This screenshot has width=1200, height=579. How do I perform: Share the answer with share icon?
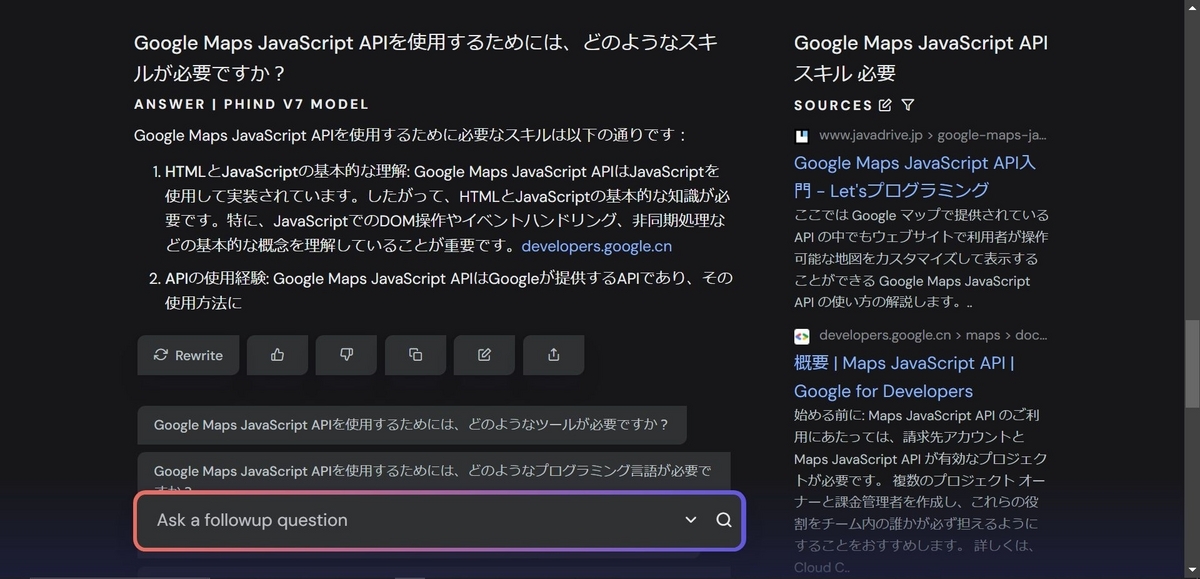pos(553,355)
